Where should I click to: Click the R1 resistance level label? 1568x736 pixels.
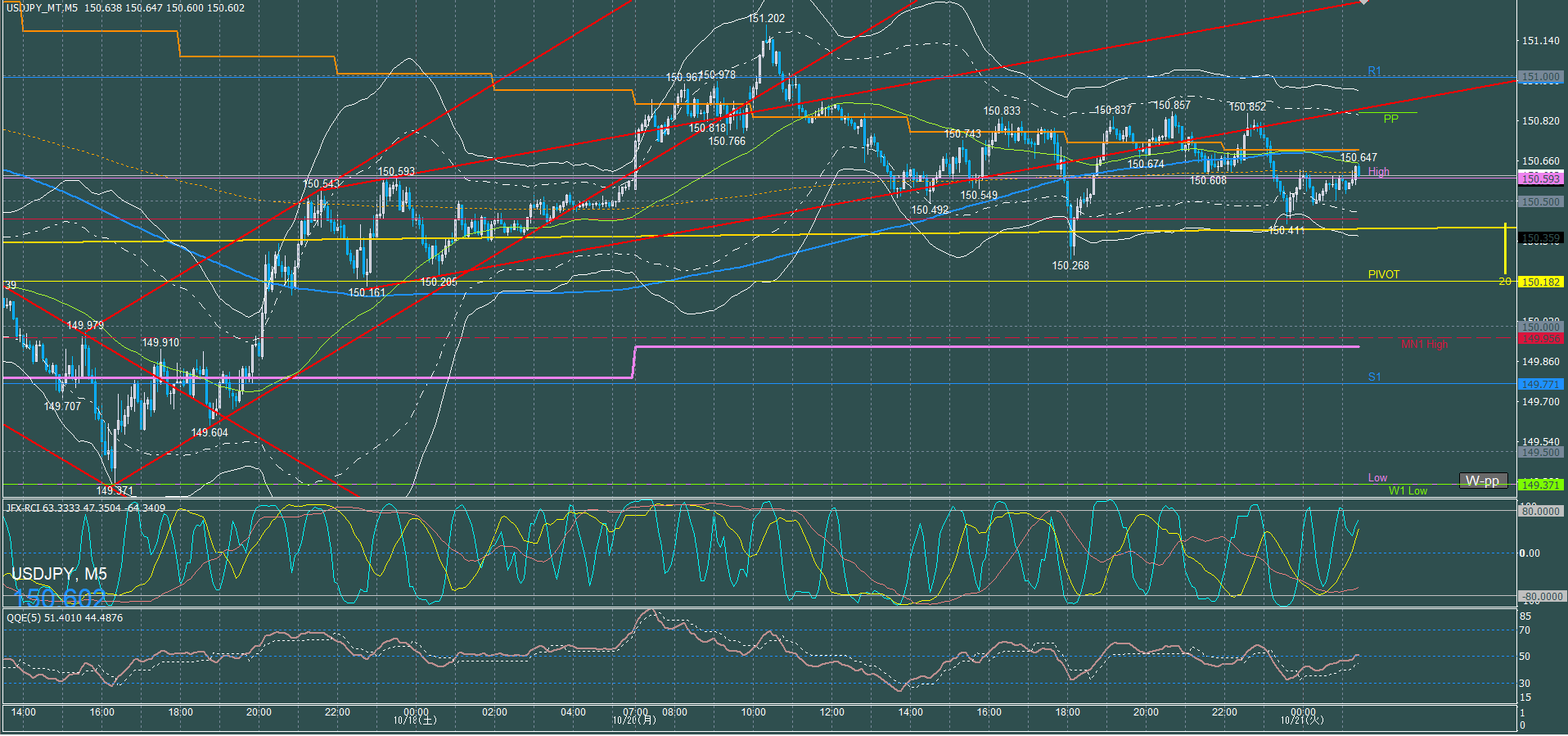[x=1374, y=71]
